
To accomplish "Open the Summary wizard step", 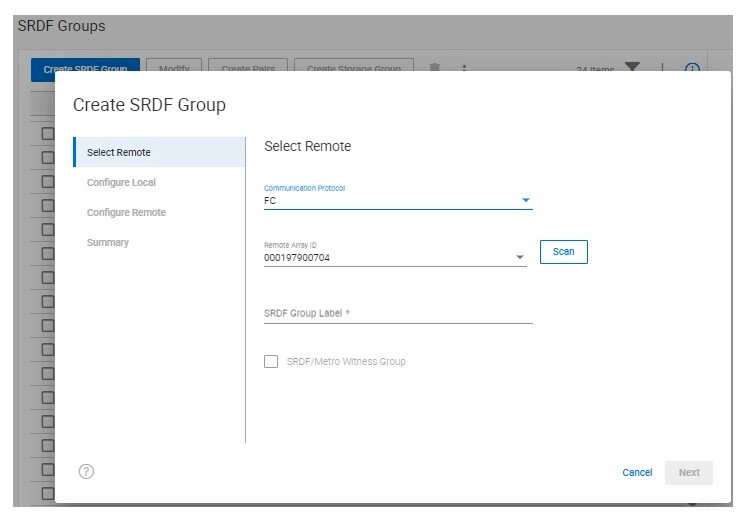I will coord(108,243).
